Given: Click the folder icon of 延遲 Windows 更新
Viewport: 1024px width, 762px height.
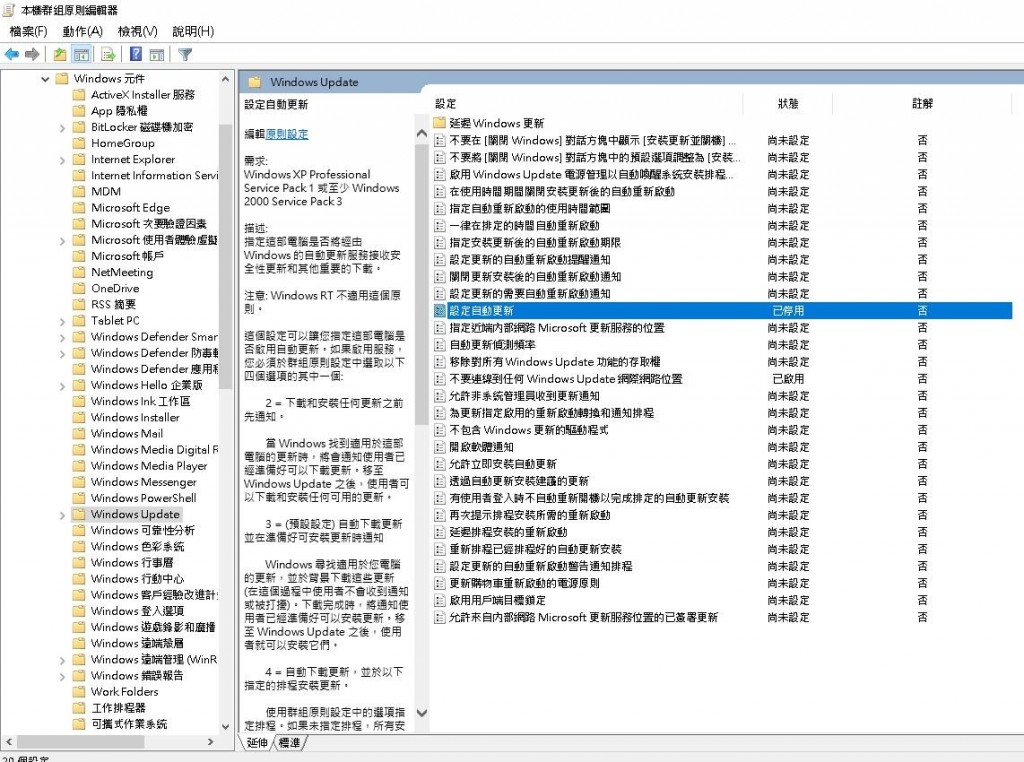Looking at the screenshot, I should coord(440,123).
